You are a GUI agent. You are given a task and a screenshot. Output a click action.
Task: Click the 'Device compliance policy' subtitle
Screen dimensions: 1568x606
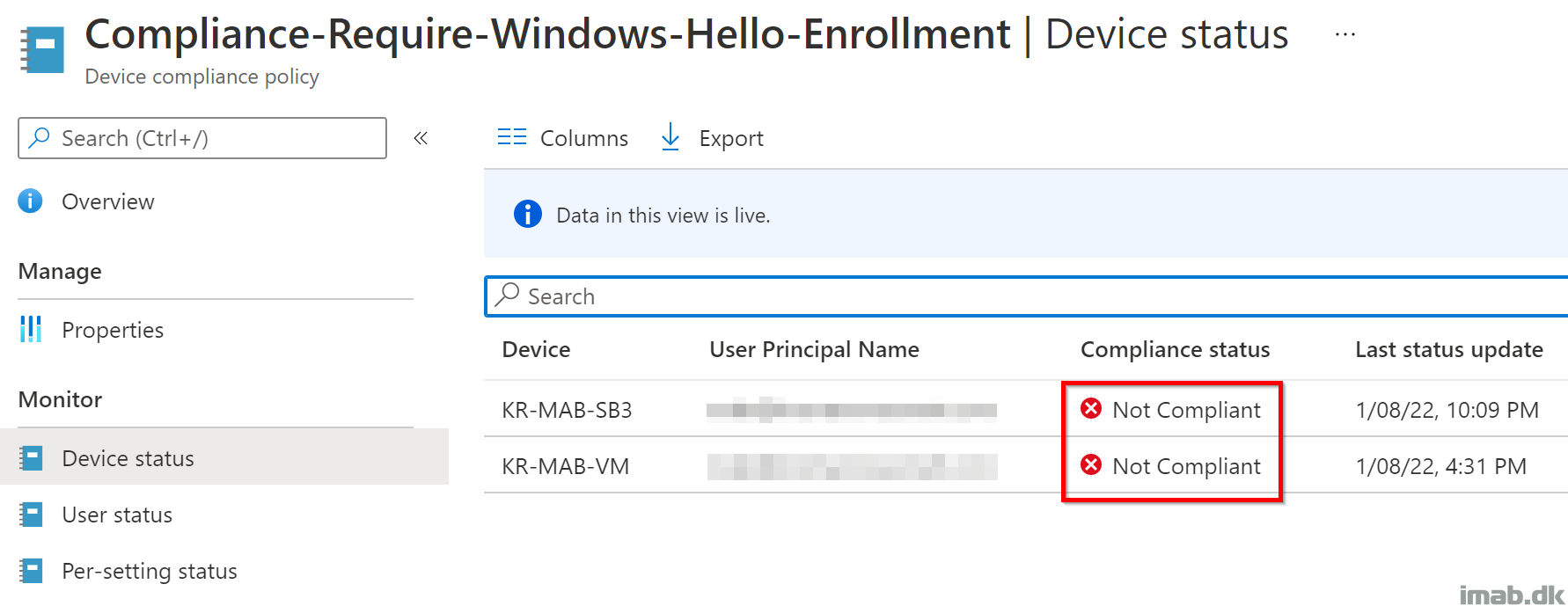pyautogui.click(x=201, y=77)
